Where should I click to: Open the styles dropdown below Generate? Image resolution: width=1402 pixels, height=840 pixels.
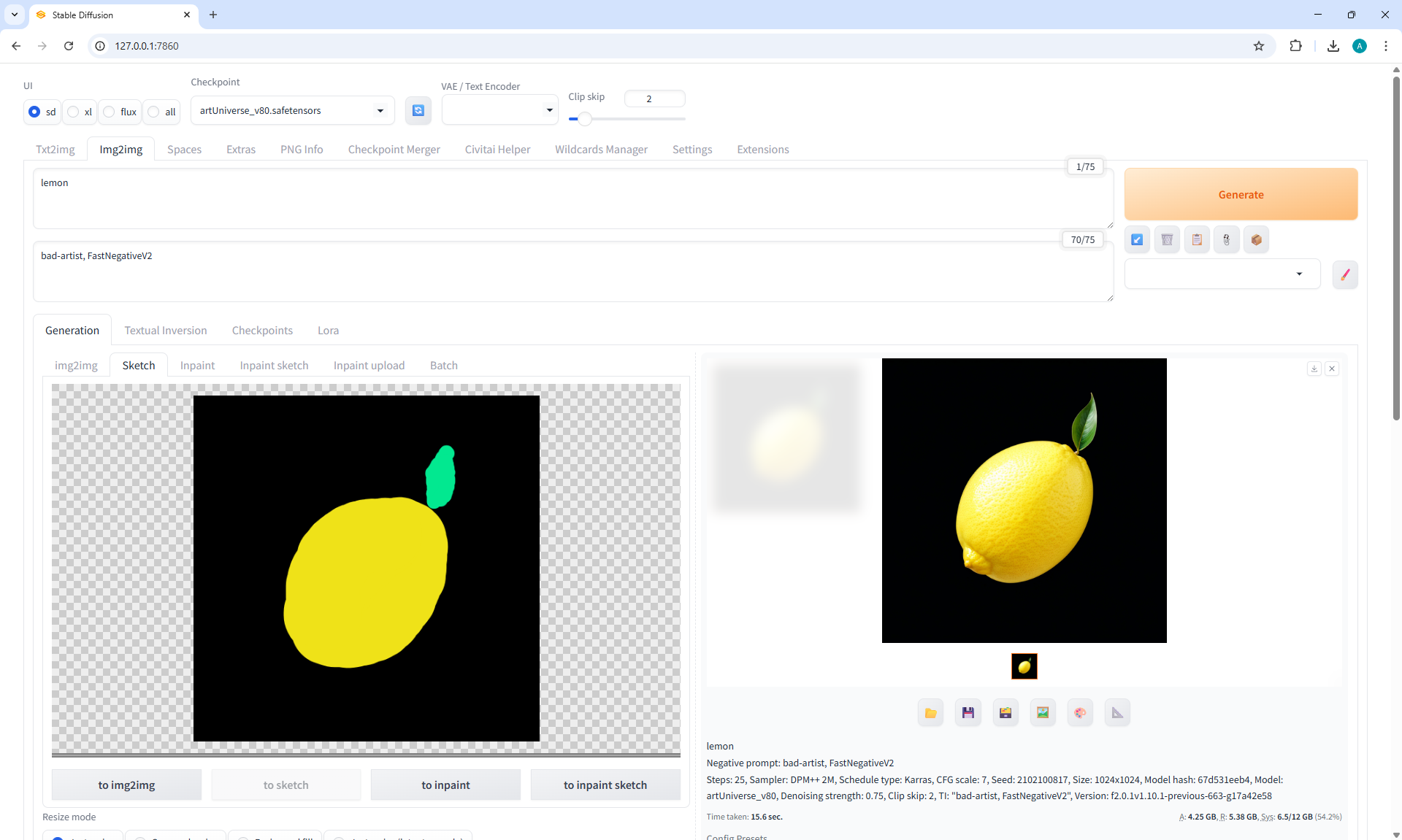pos(1222,274)
